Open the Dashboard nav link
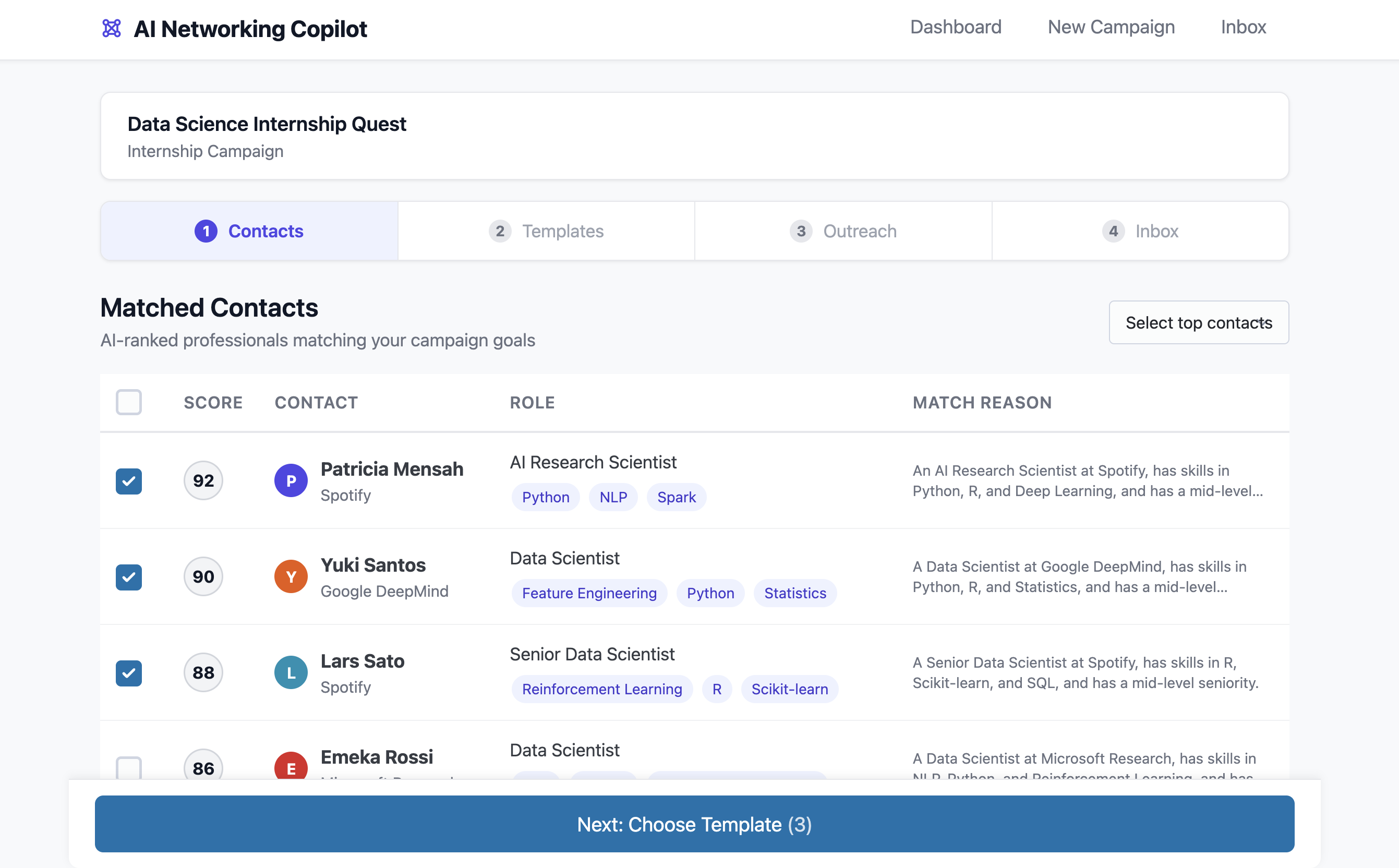 955,27
